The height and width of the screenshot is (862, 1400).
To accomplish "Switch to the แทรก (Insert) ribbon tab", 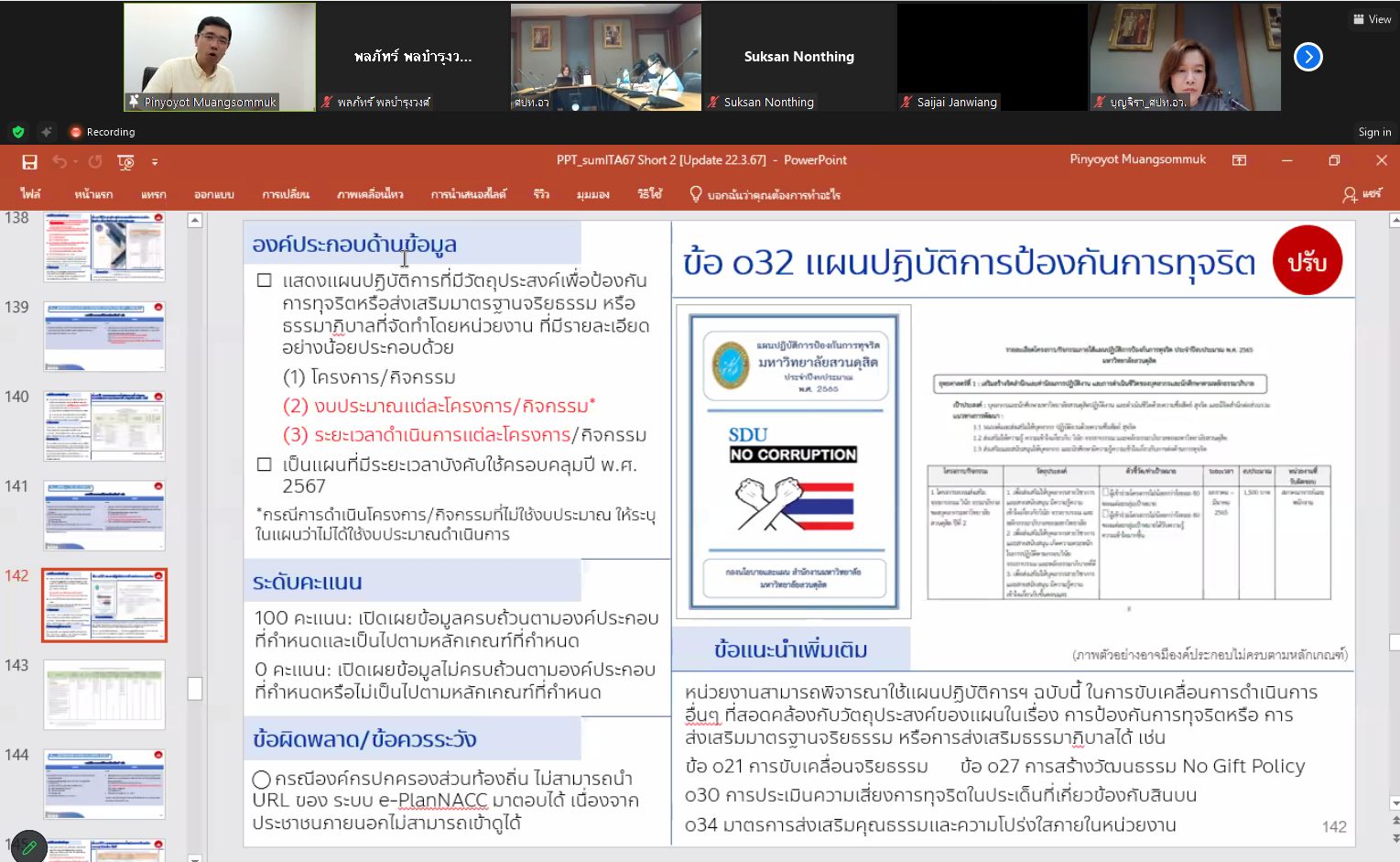I will point(153,194).
